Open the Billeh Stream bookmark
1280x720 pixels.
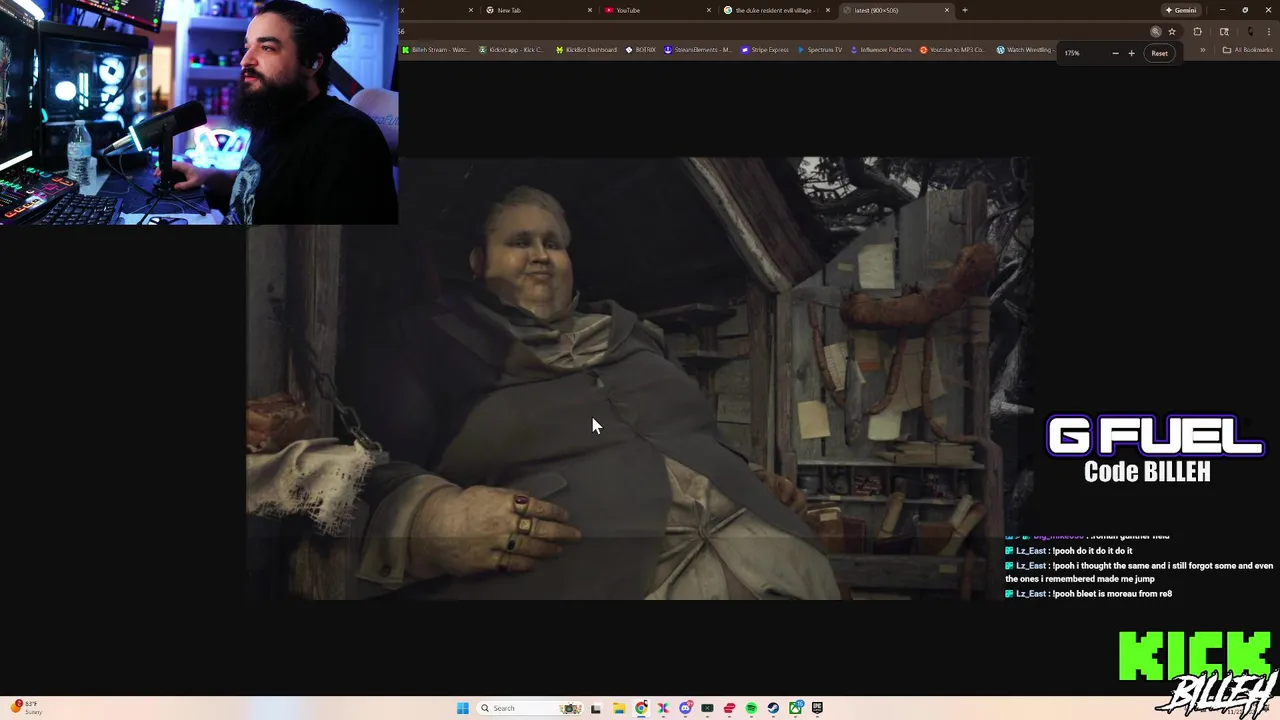(436, 50)
